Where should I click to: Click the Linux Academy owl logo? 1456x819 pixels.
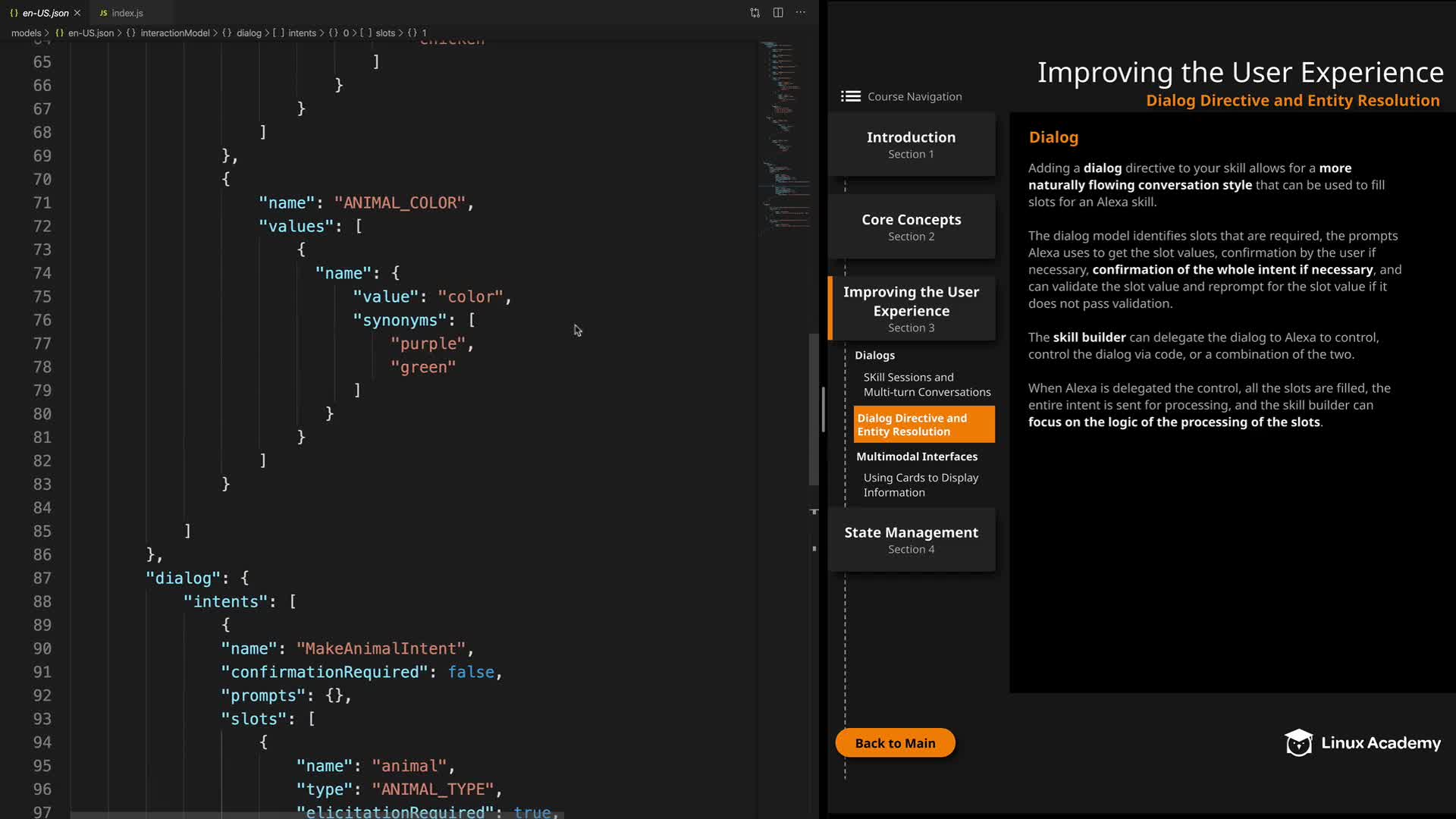coord(1298,743)
